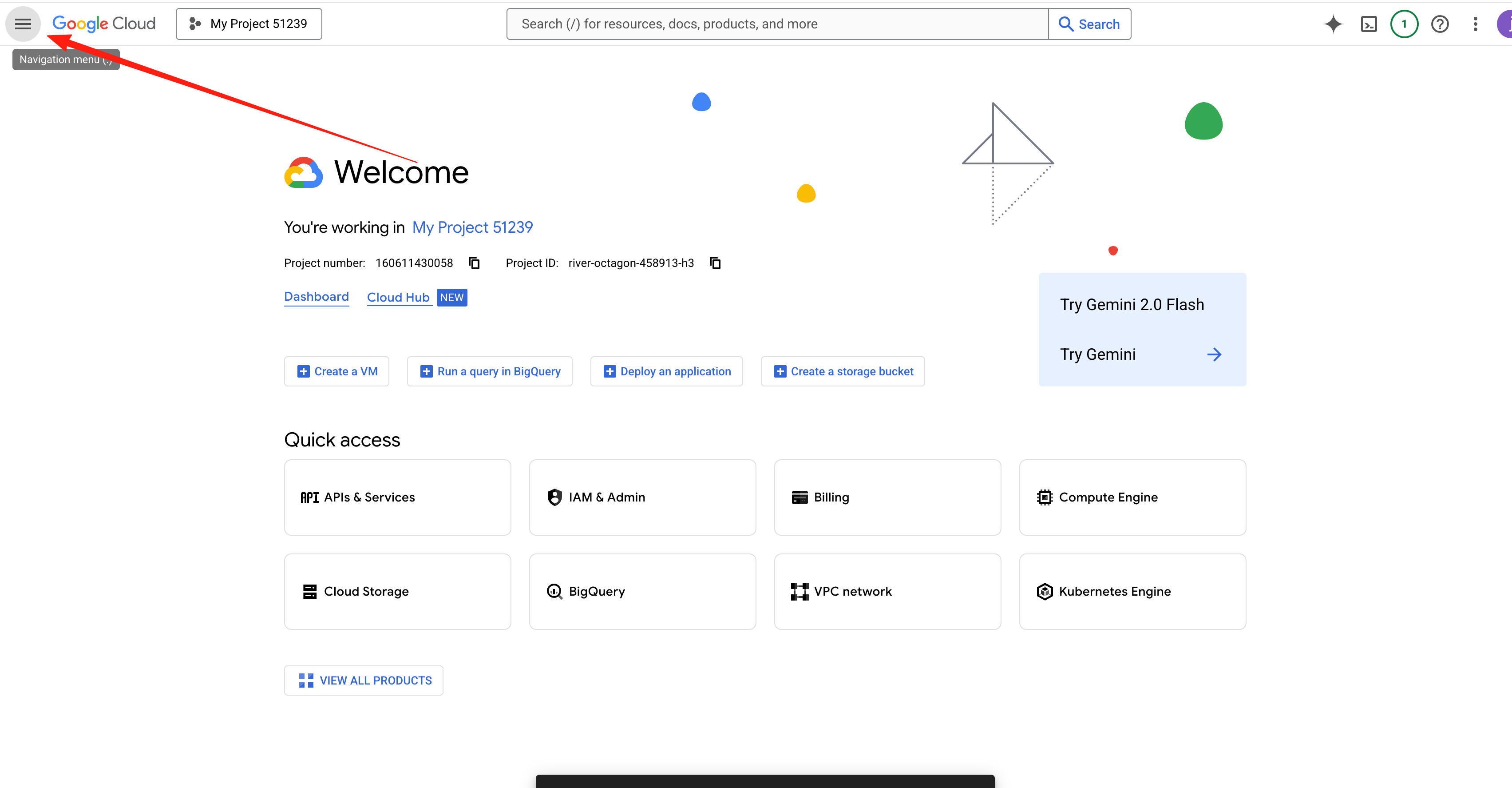This screenshot has width=1512, height=788.
Task: Click the API icon in APIs & Services
Action: [309, 497]
